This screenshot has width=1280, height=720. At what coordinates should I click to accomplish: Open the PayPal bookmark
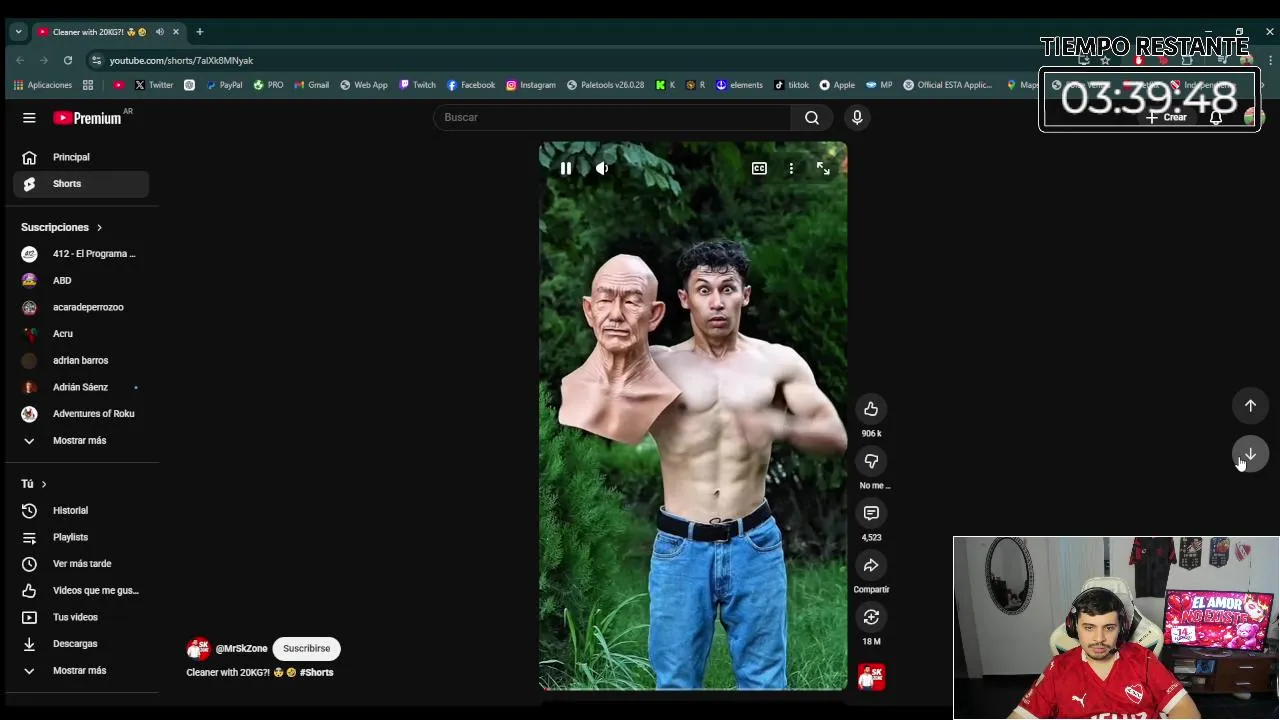pos(225,85)
